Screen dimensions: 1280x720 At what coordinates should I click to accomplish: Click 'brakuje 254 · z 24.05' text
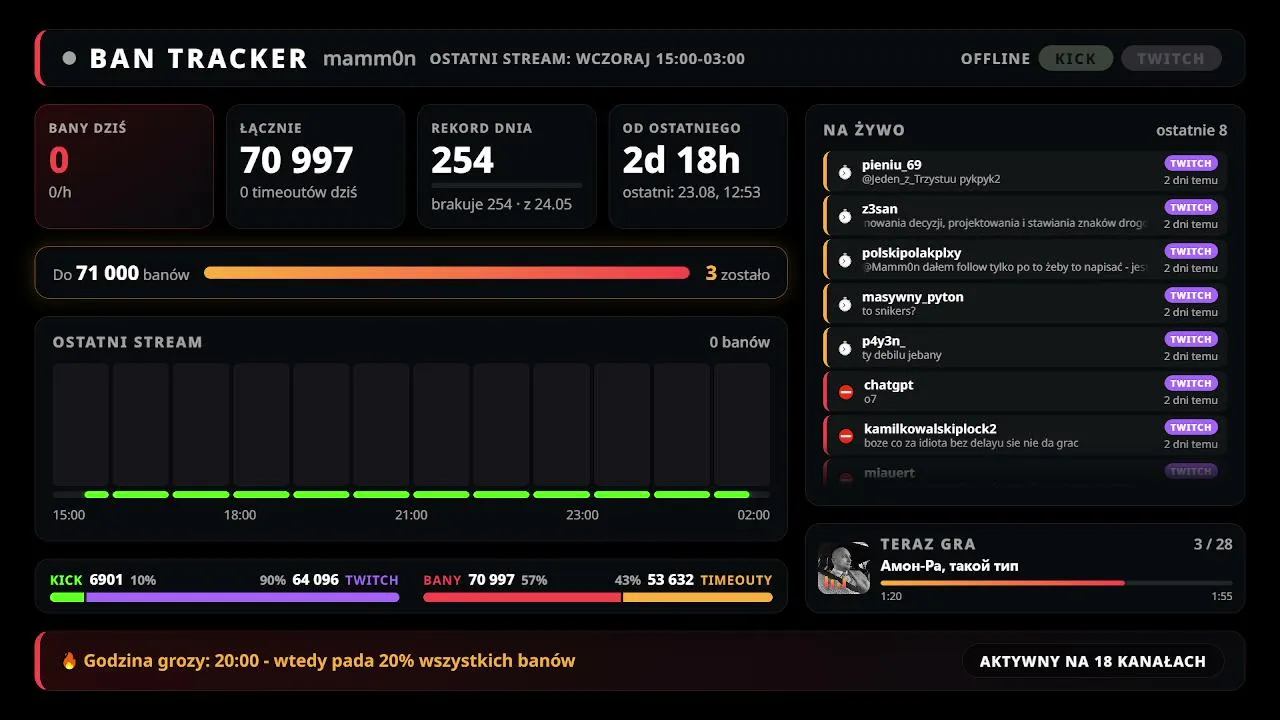pos(501,204)
